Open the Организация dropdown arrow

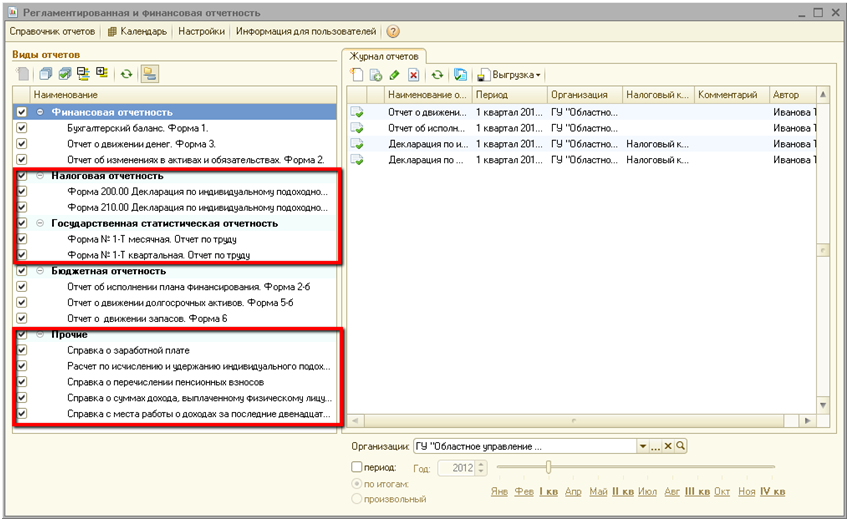pyautogui.click(x=643, y=446)
